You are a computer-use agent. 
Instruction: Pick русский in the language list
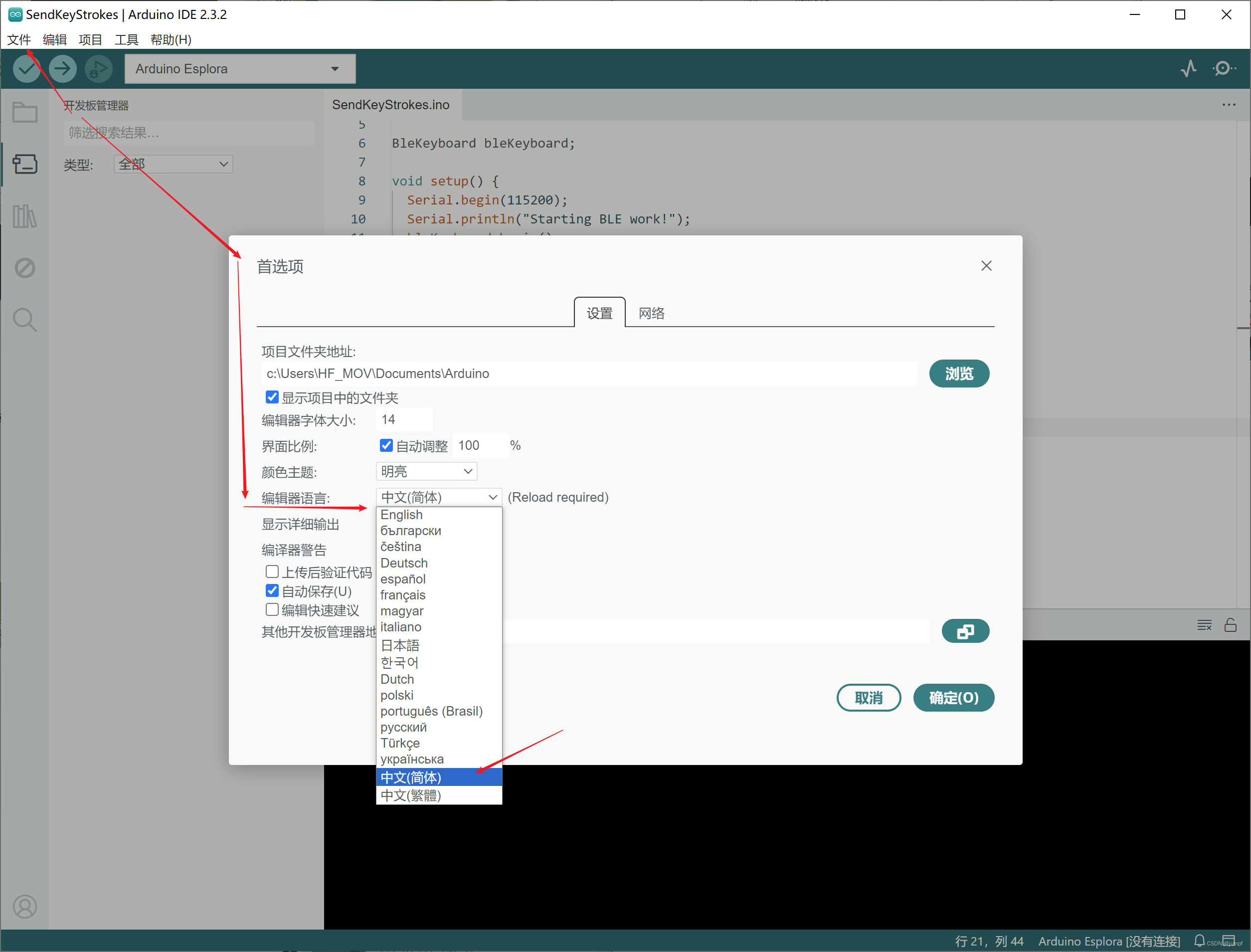pos(439,727)
